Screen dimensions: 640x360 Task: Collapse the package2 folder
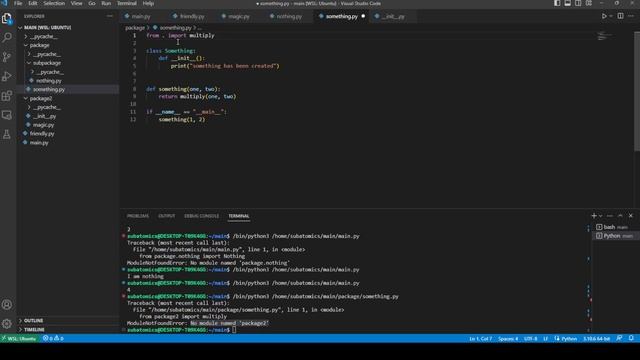(x=40, y=98)
